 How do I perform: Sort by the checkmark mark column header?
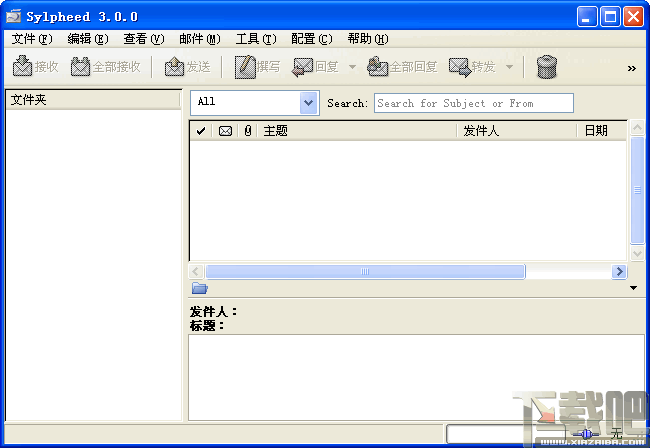201,131
